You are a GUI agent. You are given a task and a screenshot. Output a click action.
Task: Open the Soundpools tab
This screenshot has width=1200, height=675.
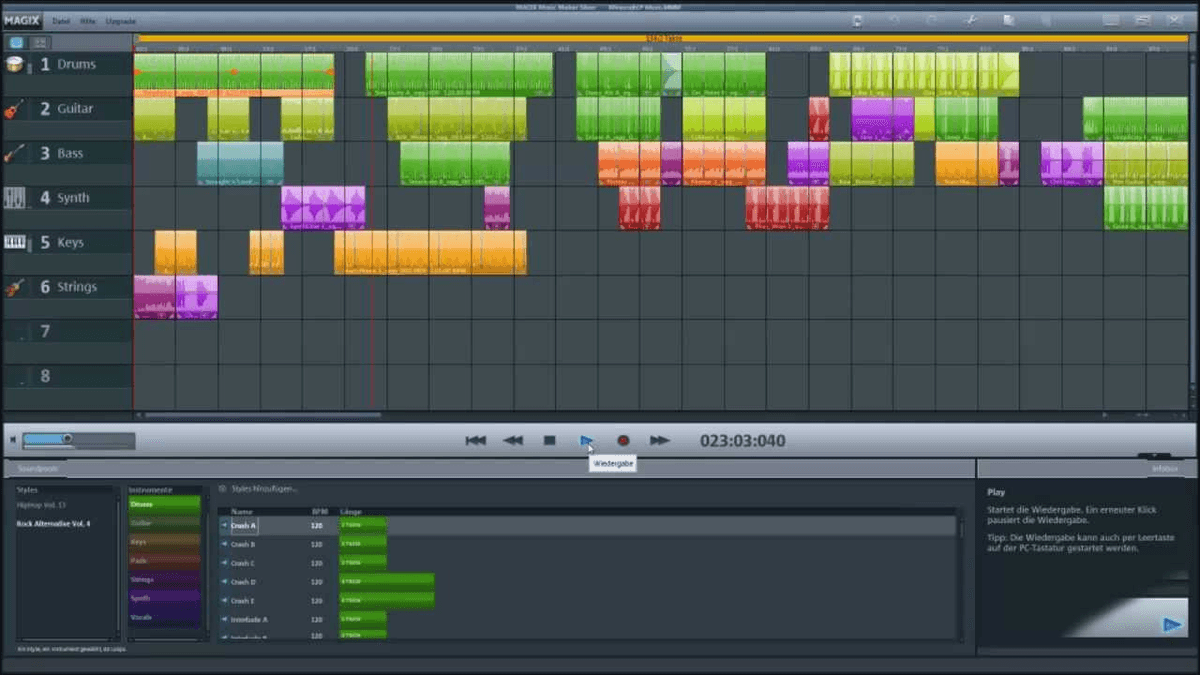(36, 468)
